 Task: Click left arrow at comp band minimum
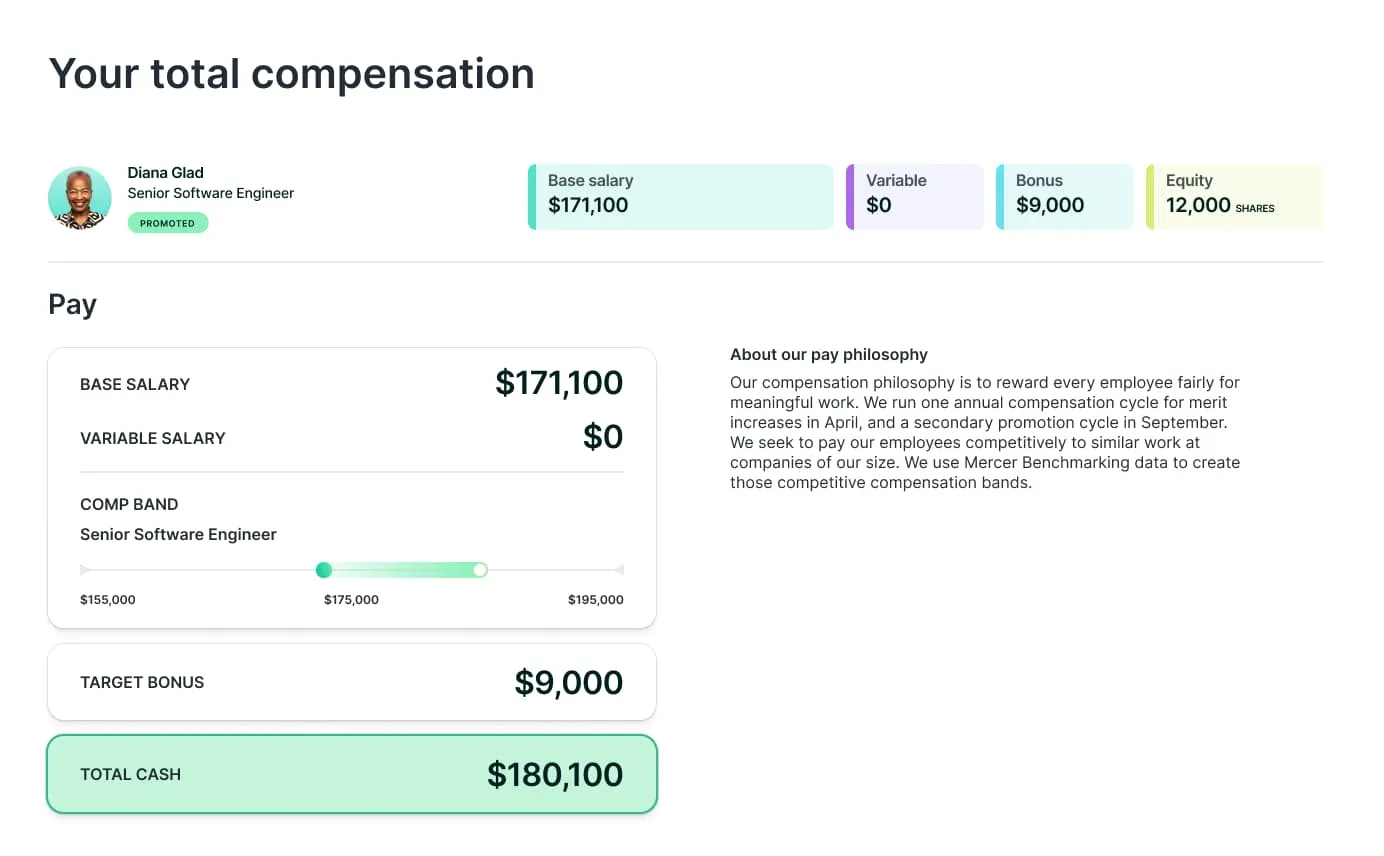85,570
